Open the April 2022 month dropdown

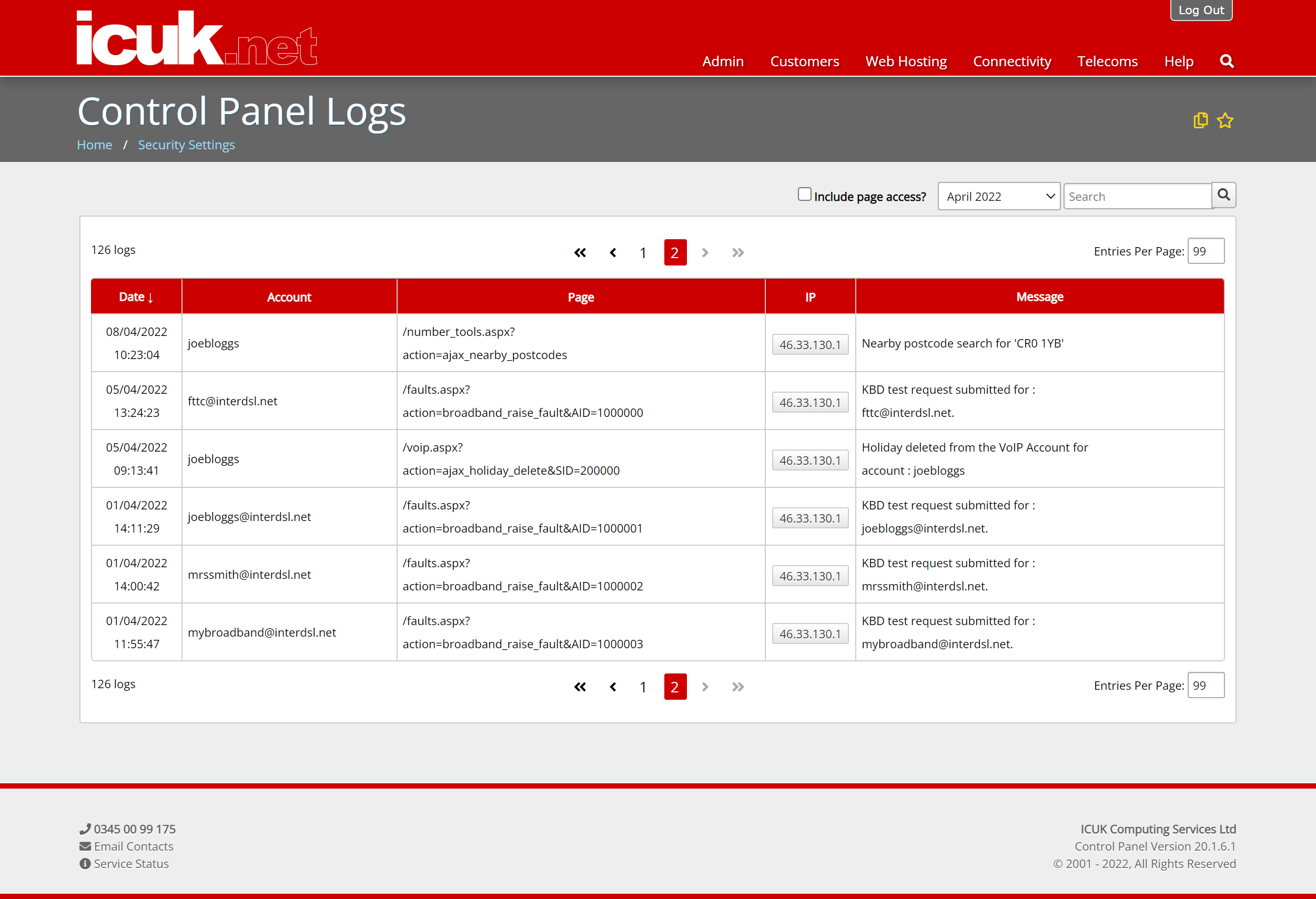coord(999,196)
